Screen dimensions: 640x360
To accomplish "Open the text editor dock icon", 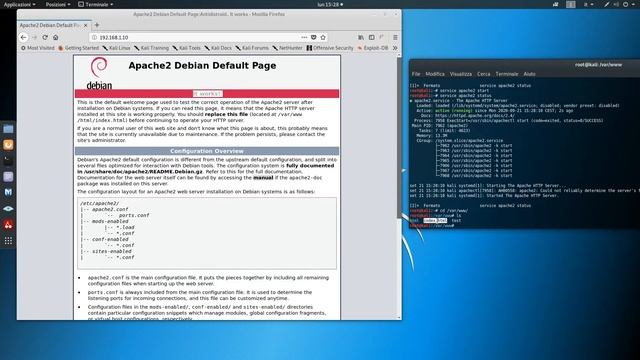I will (8, 177).
